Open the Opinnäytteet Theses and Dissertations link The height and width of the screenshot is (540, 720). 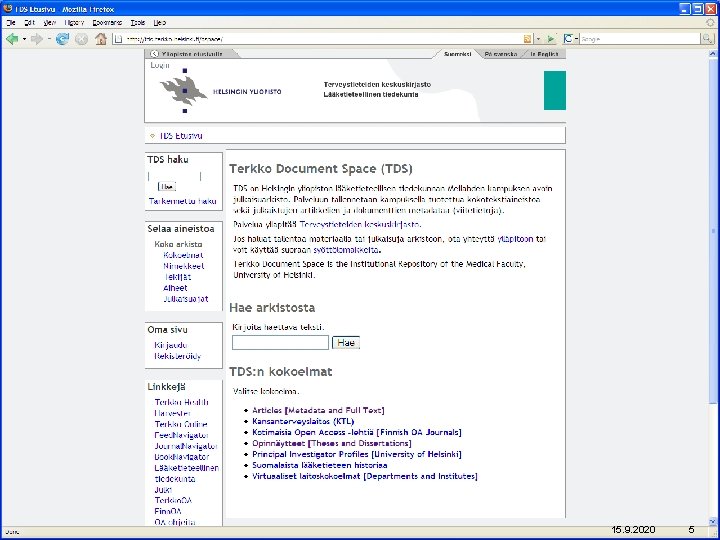point(332,443)
